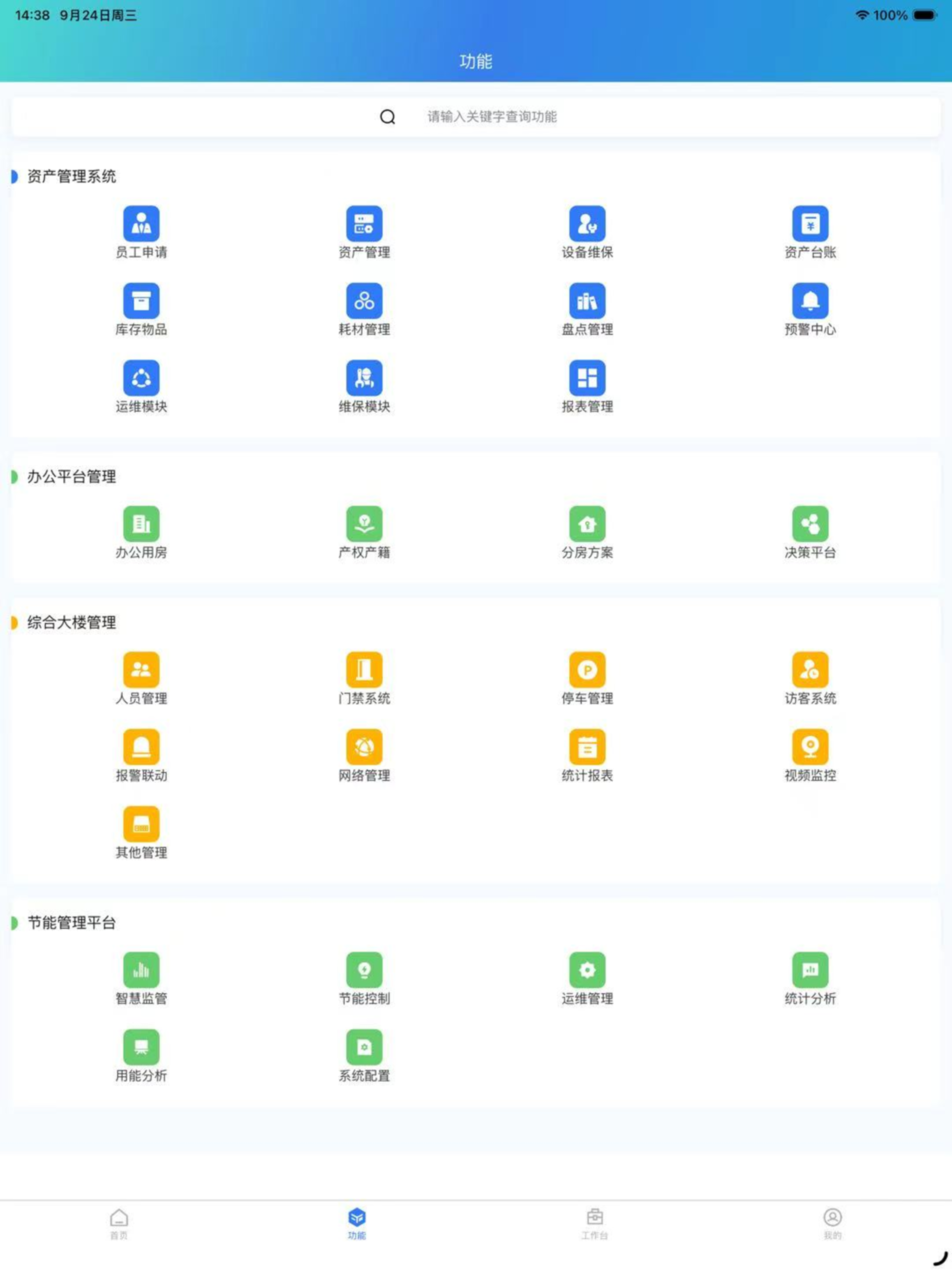Open 报表管理 icon
Image resolution: width=952 pixels, height=1270 pixels.
pos(587,378)
